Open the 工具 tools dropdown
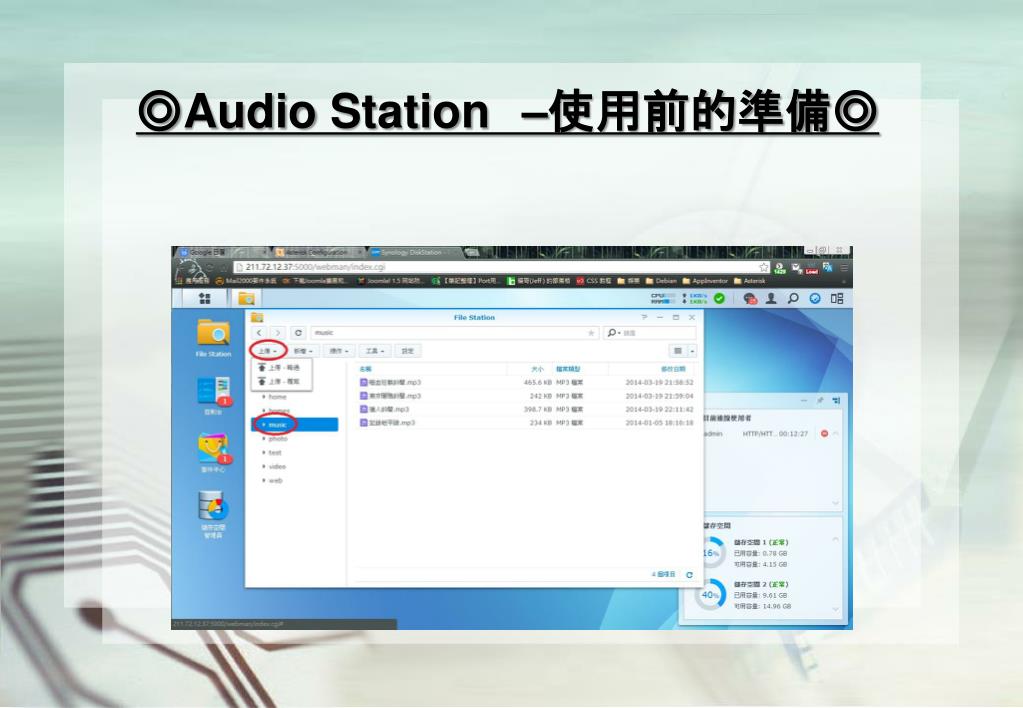 tap(374, 351)
